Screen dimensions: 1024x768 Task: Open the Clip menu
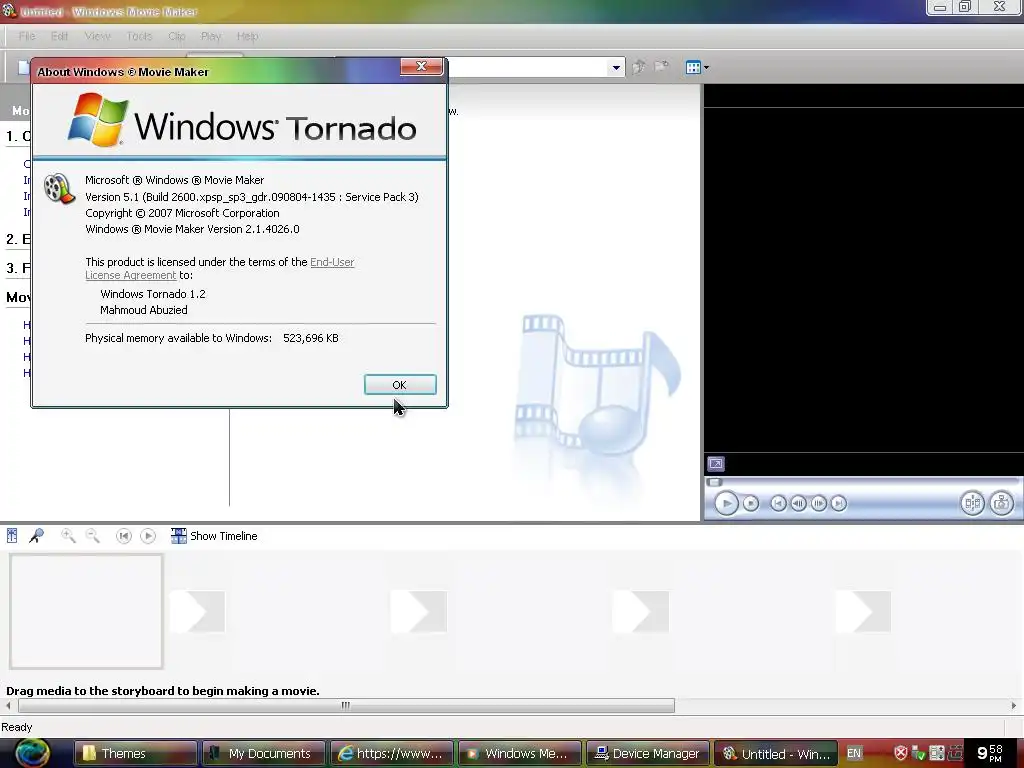(176, 36)
